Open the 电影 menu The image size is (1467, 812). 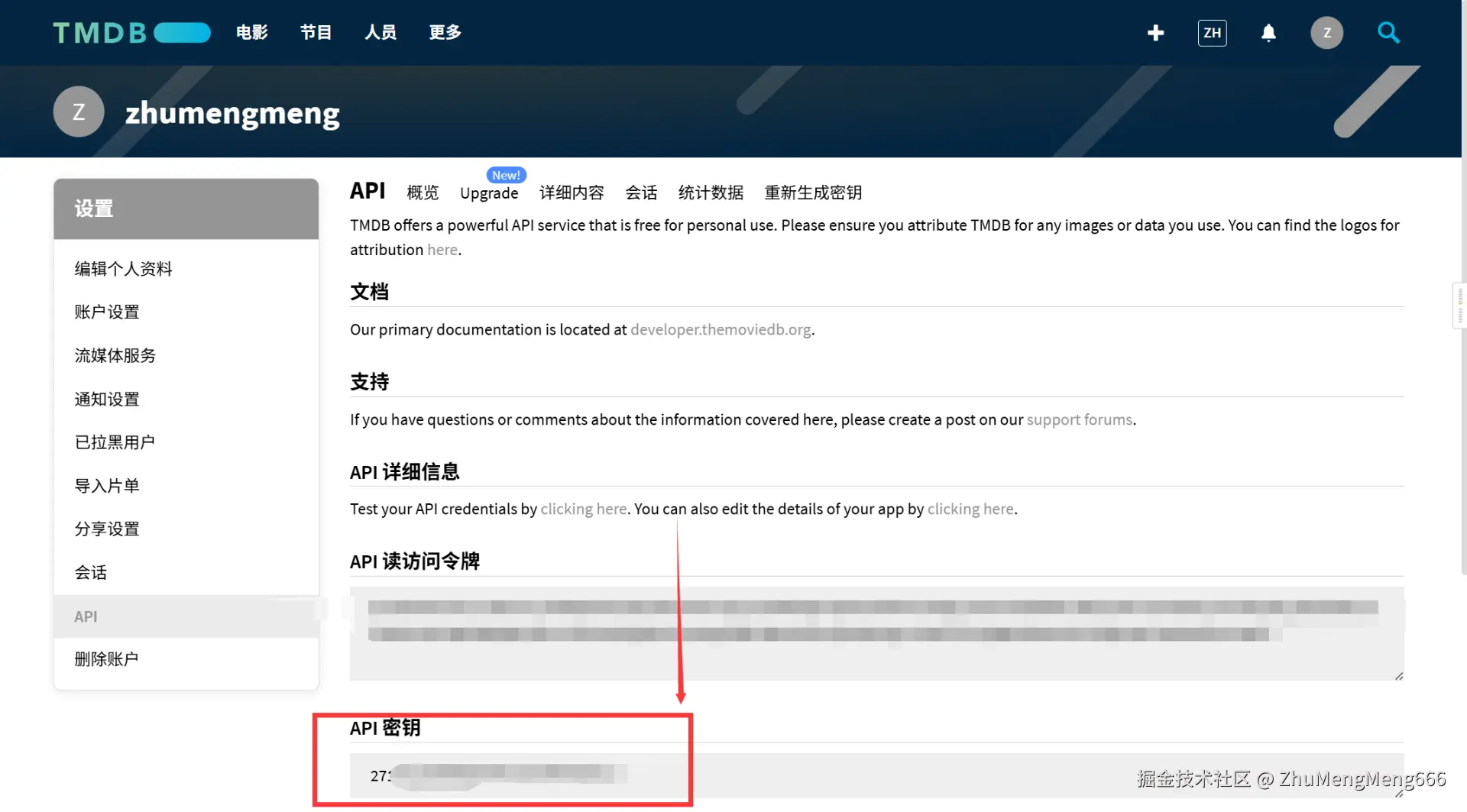tap(252, 33)
